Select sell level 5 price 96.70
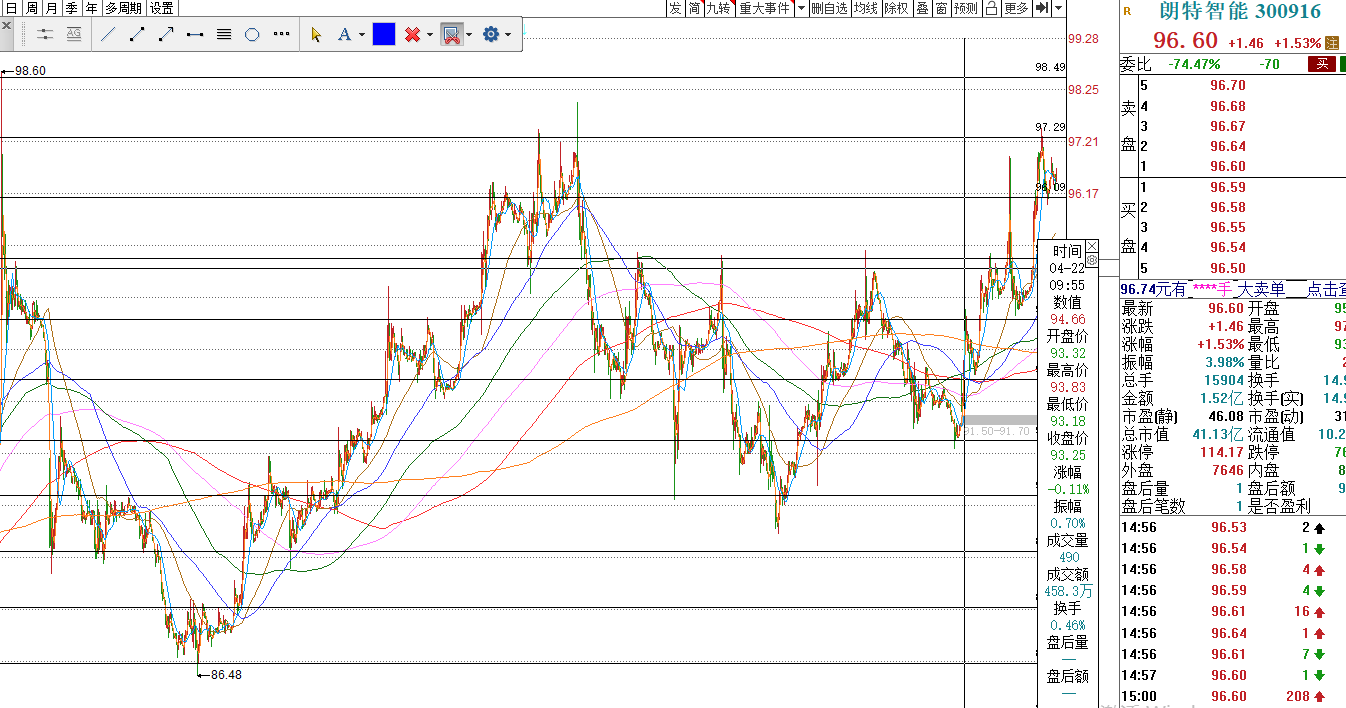 pos(1227,86)
